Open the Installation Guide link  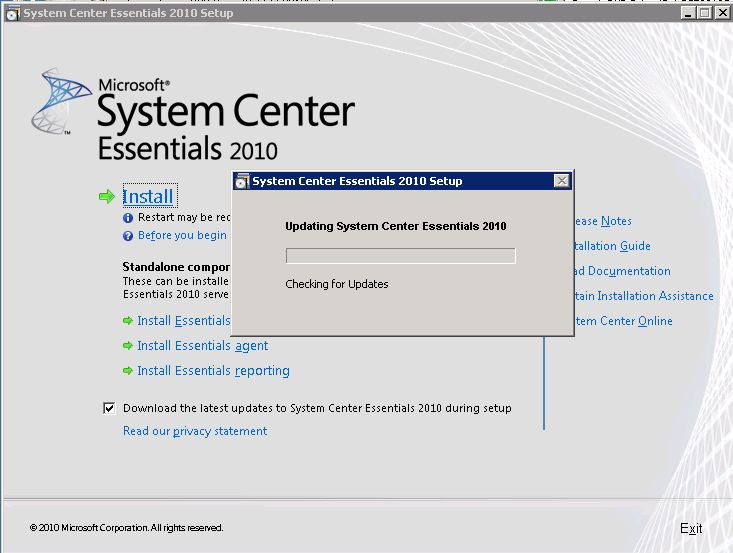pos(612,246)
